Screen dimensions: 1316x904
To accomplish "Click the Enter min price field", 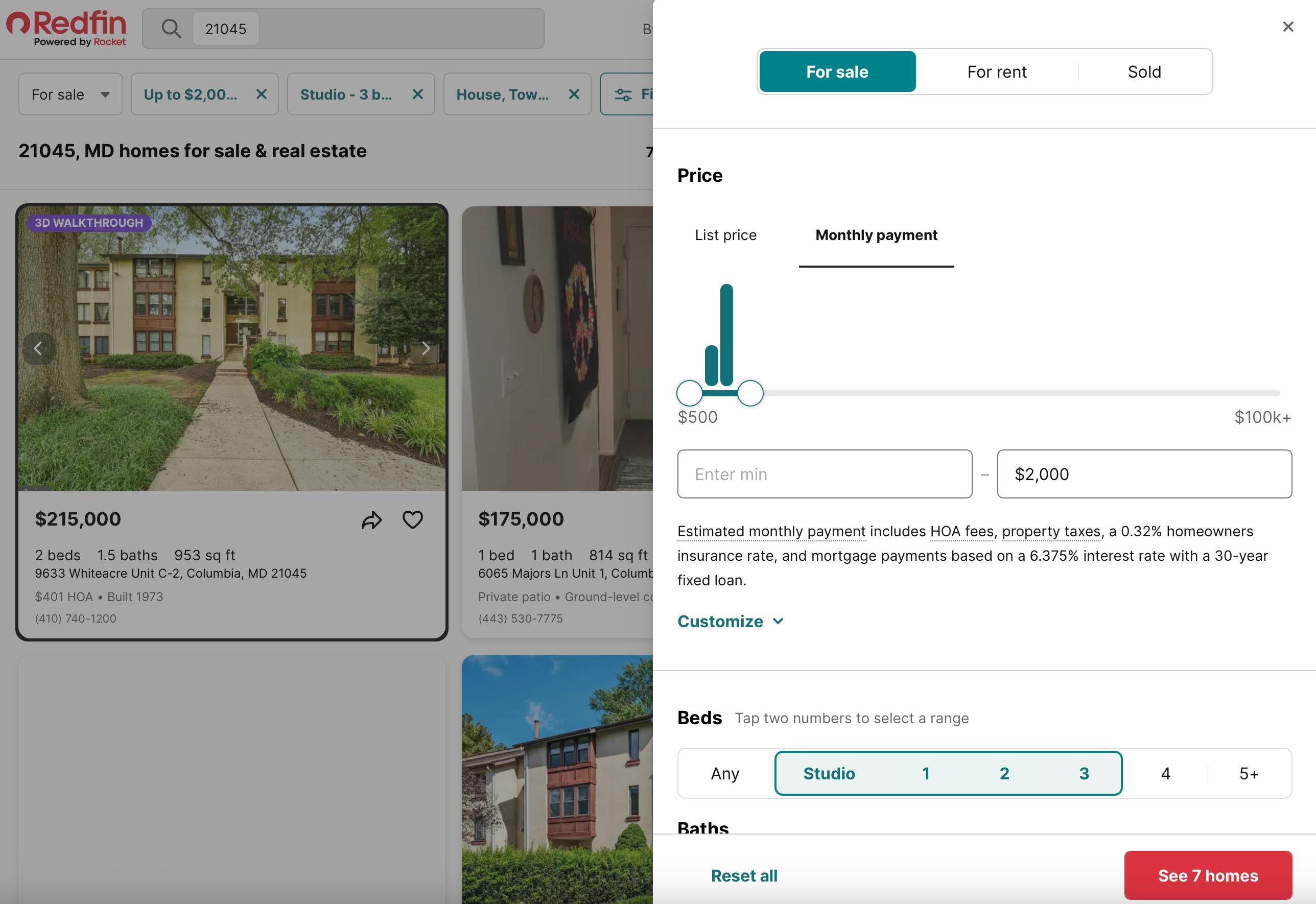I will [x=824, y=474].
